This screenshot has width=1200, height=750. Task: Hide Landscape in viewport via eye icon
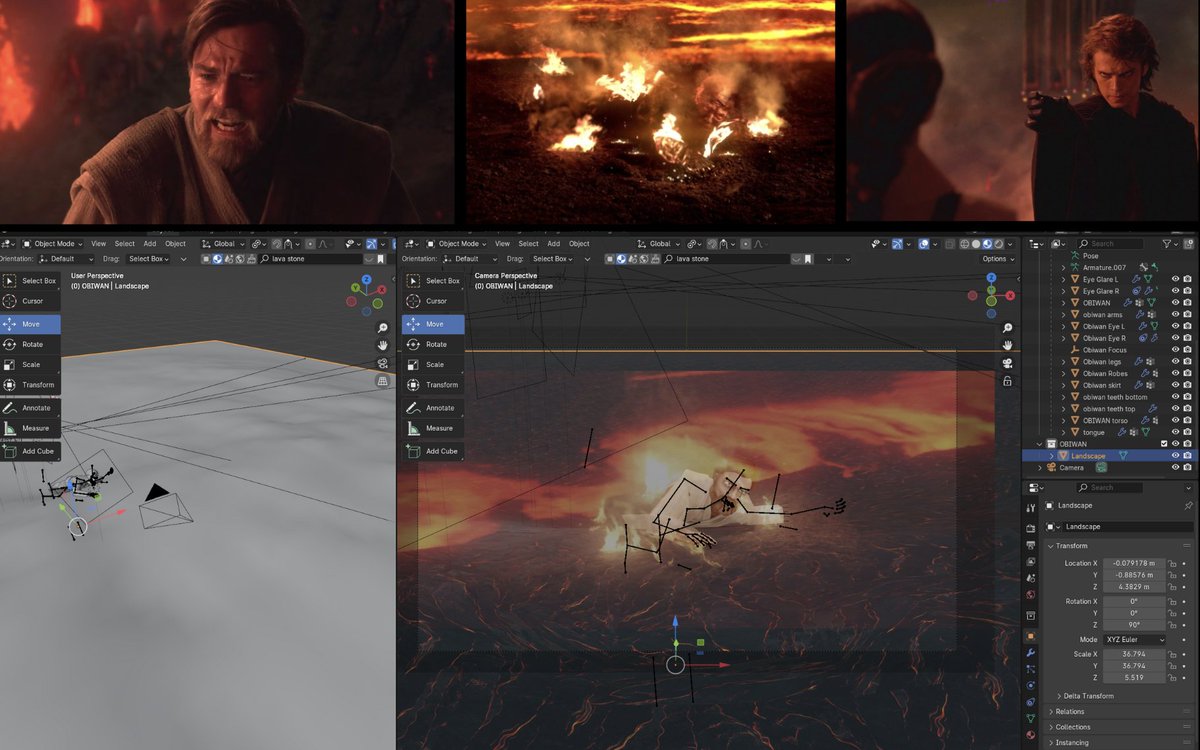coord(1175,456)
